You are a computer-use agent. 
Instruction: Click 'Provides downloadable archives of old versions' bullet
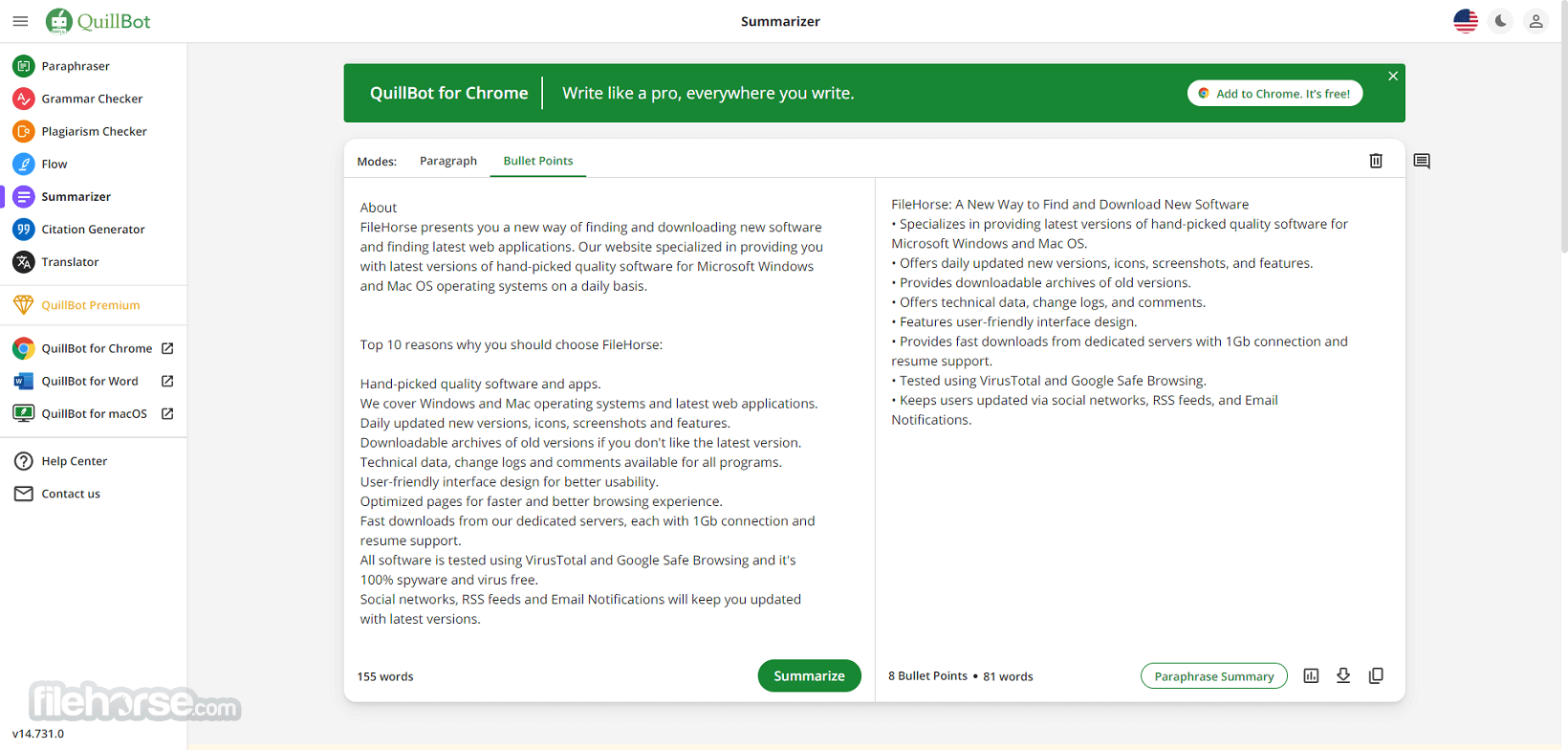click(x=1041, y=282)
